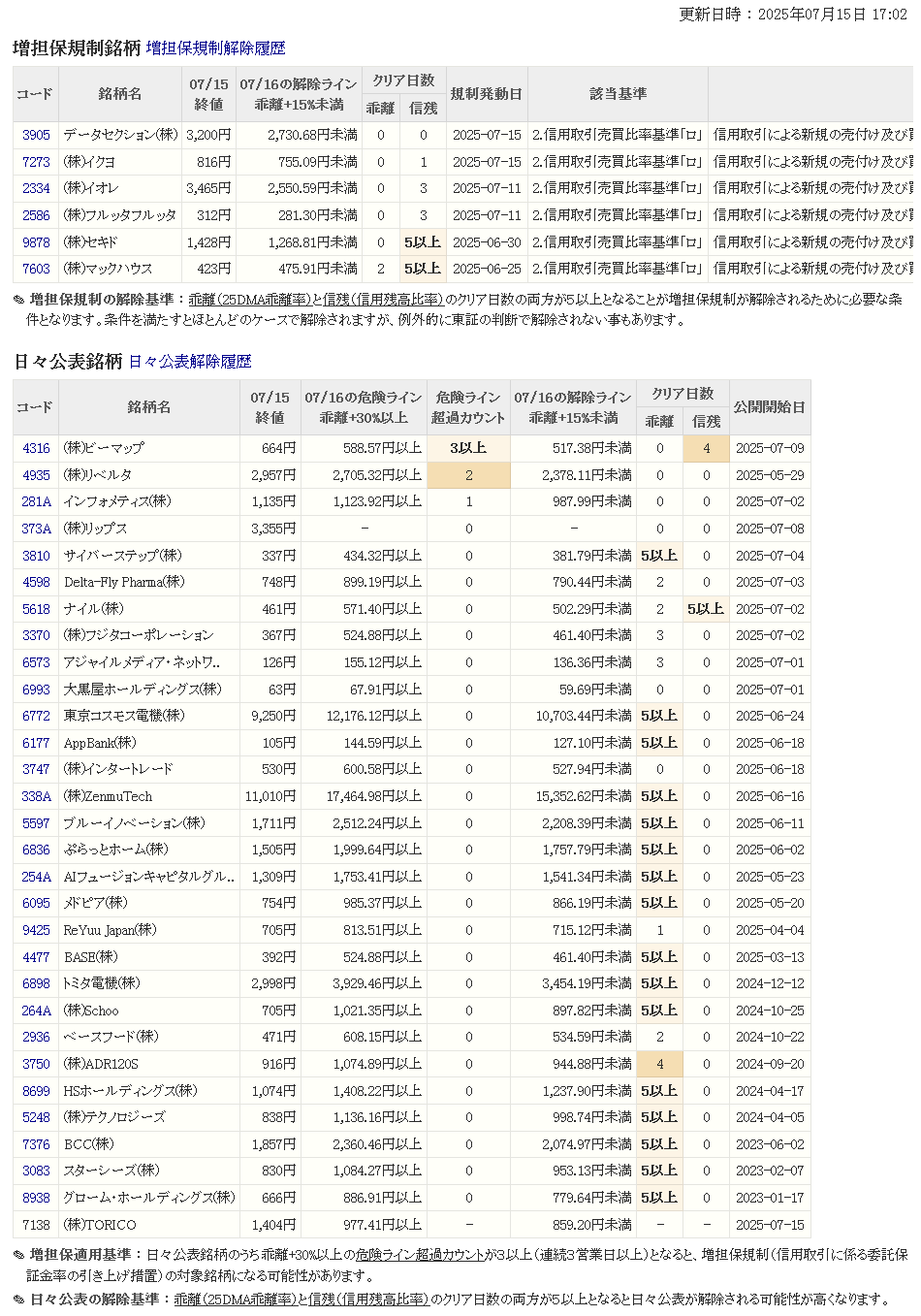This screenshot has width=921, height=1316.
Task: Open stock code 3083 link
Action: tap(36, 1171)
